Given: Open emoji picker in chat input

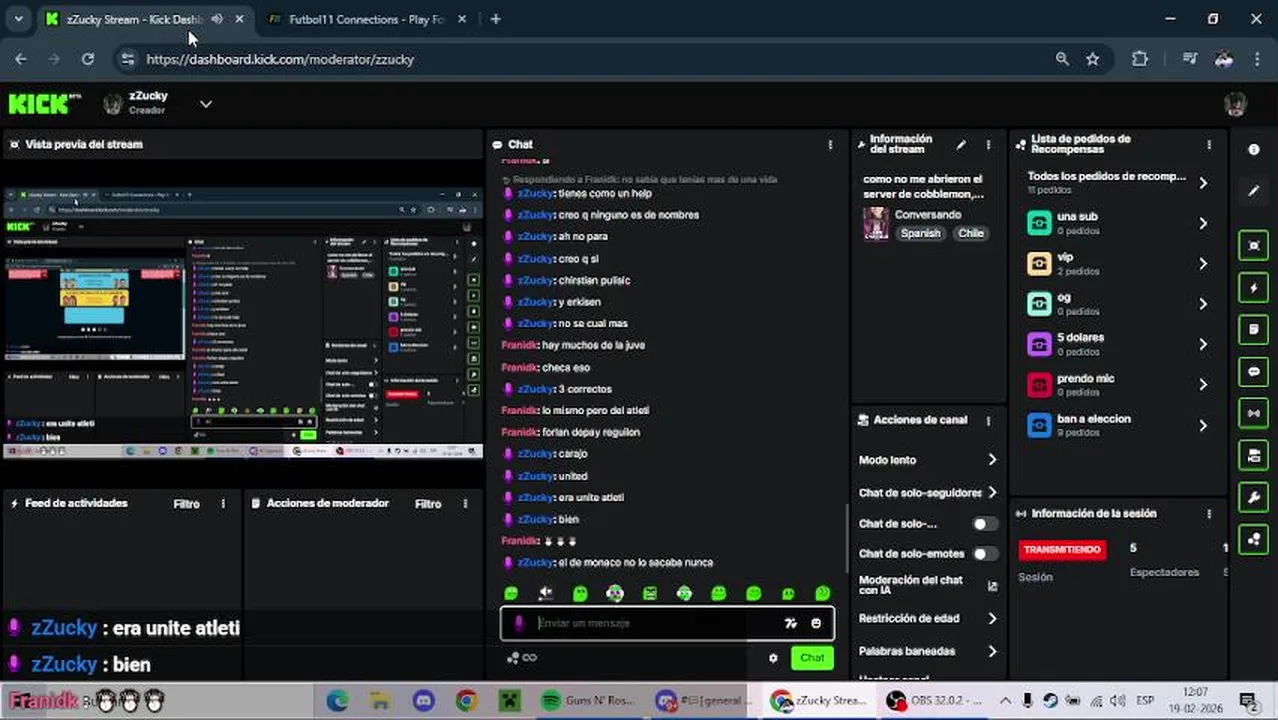Looking at the screenshot, I should (816, 623).
